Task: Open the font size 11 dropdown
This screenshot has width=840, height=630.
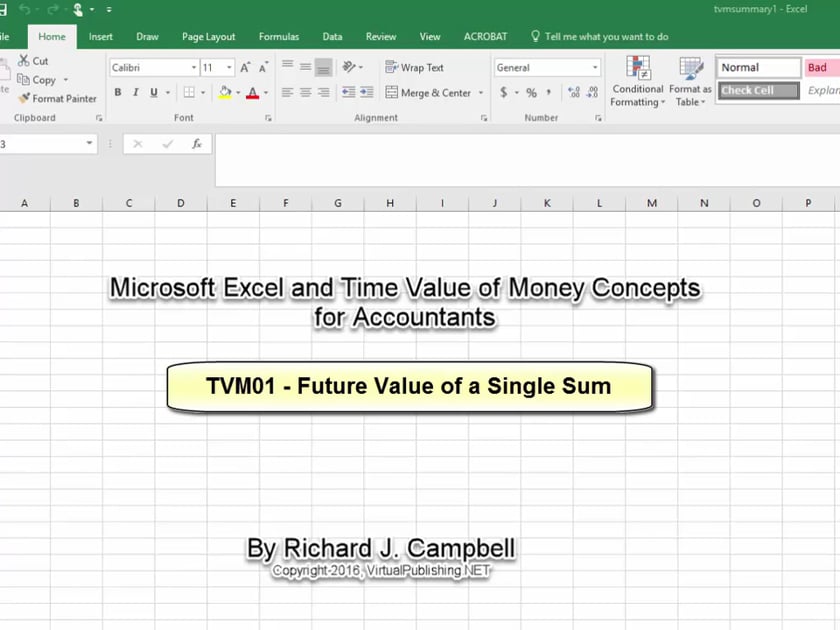Action: 229,68
